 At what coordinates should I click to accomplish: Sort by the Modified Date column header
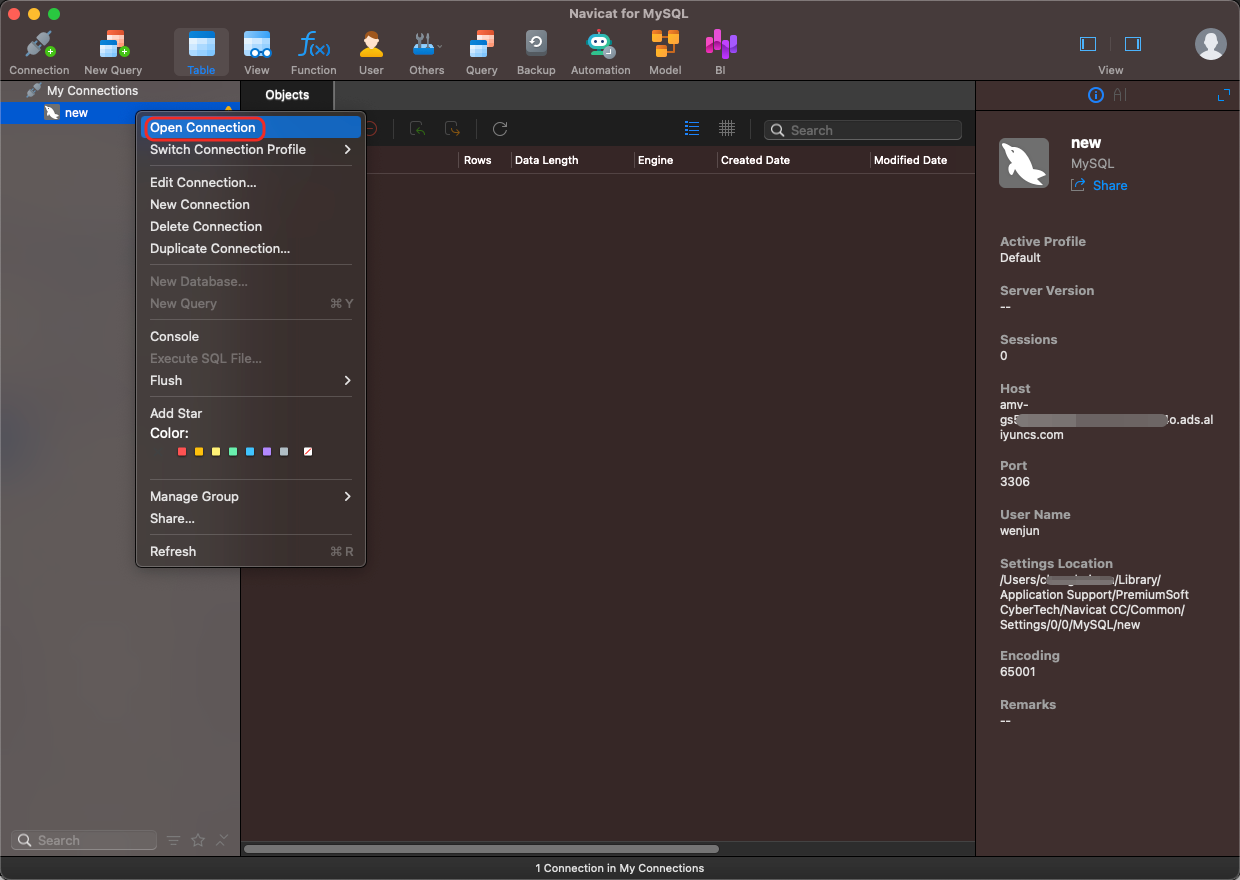(x=910, y=160)
